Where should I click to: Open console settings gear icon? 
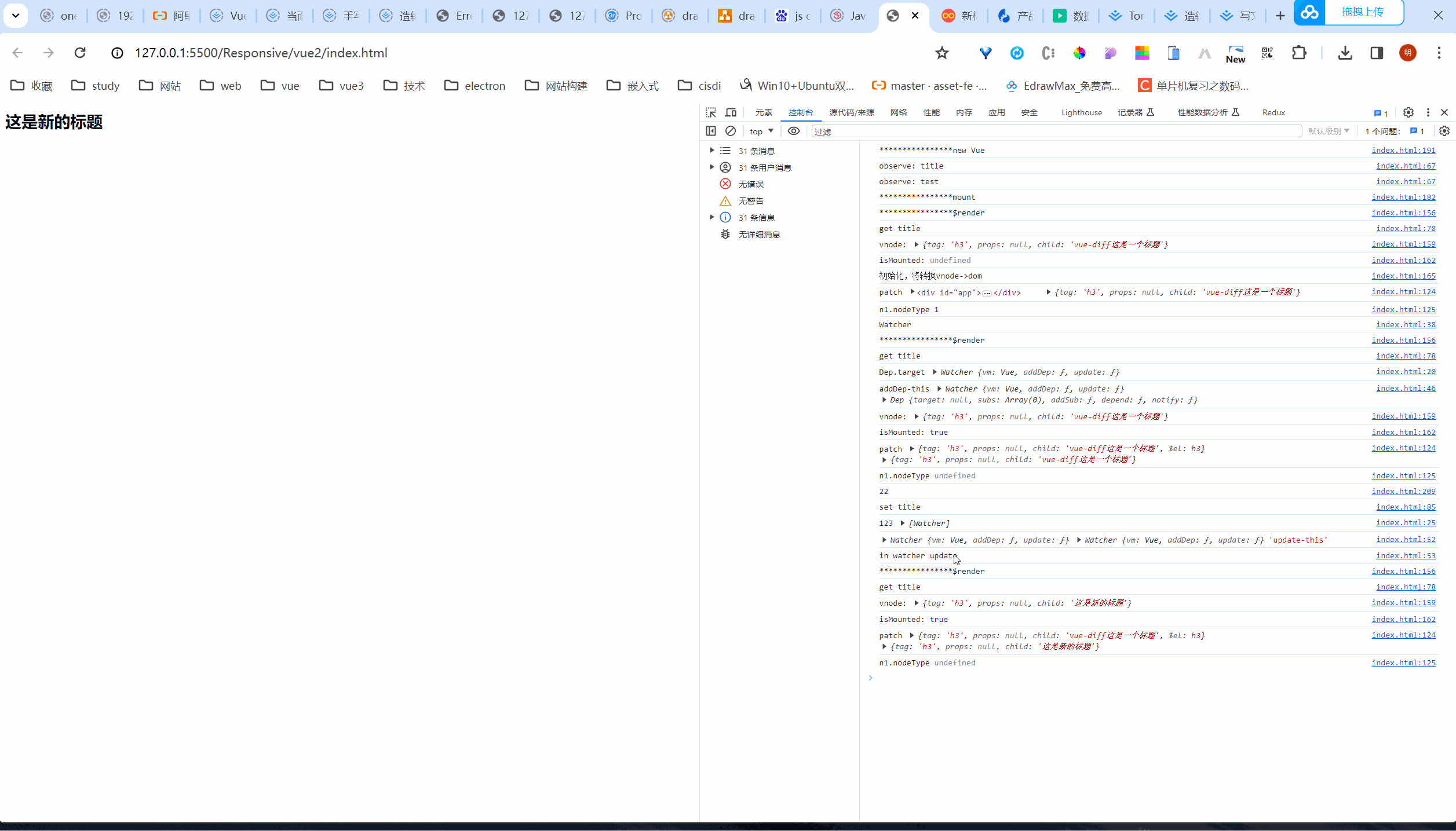click(1444, 131)
